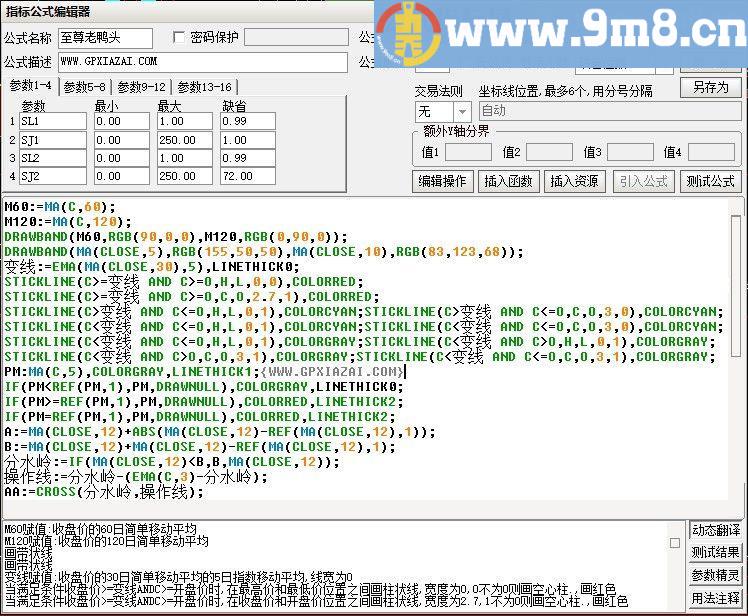This screenshot has height=616, width=748.
Task: Click the line starting 变线:=EMA(MA(CLOSE,30)
Action: coord(152,267)
